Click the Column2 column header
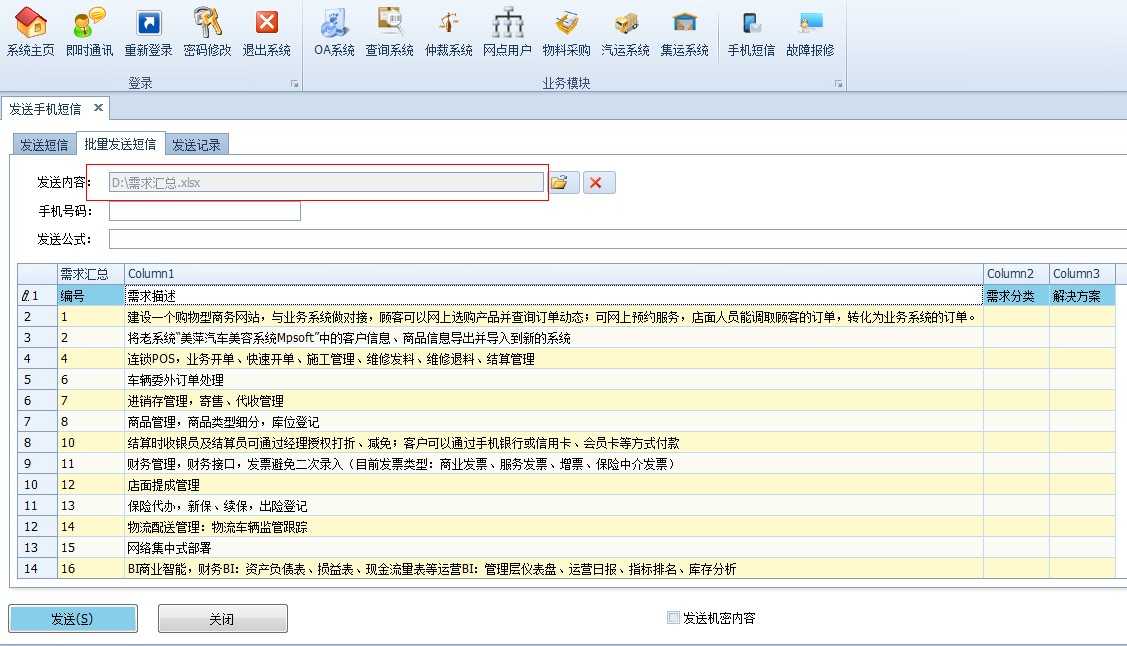 tap(1016, 274)
